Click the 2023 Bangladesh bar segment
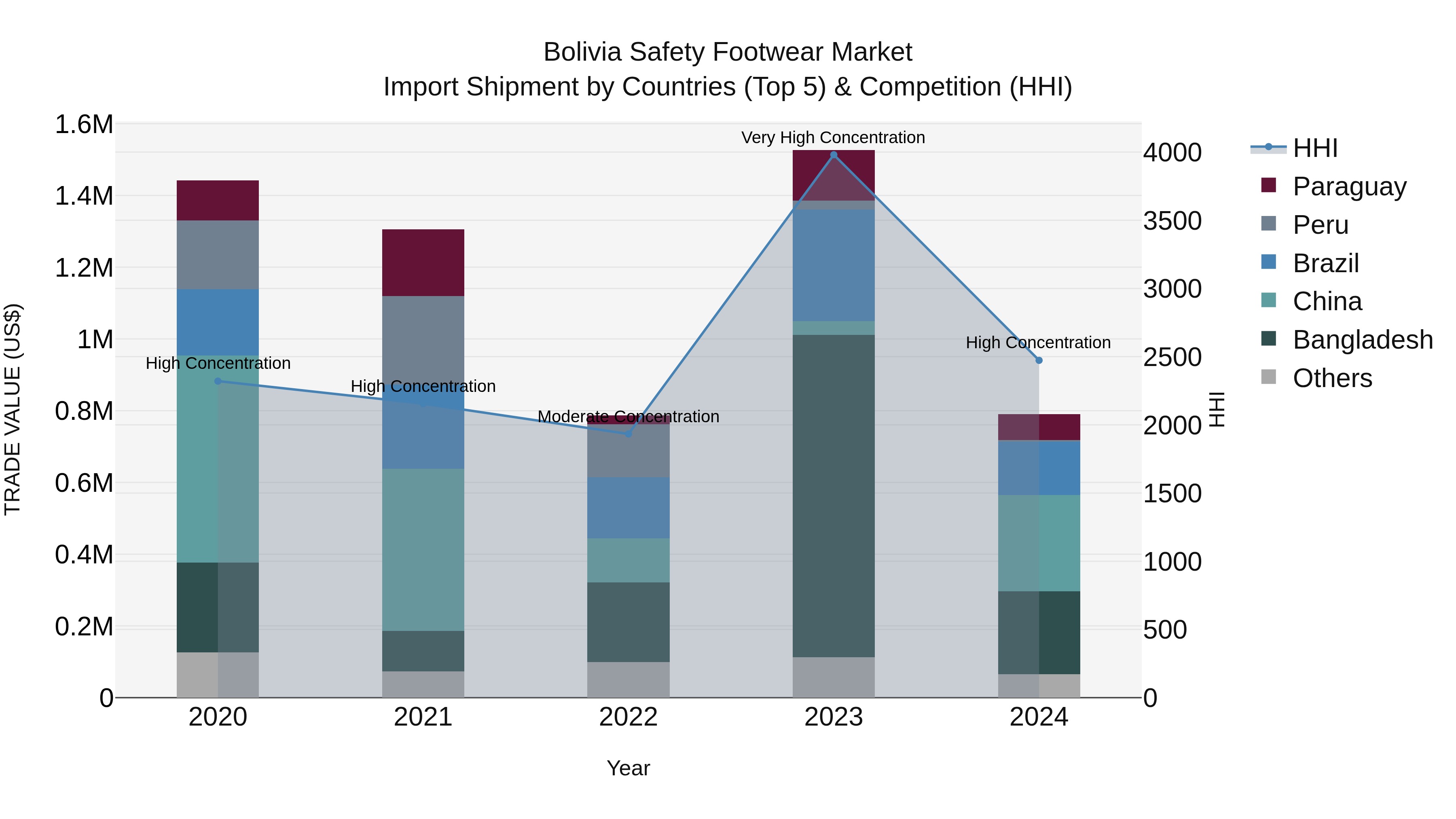The image size is (1456, 819). click(834, 496)
